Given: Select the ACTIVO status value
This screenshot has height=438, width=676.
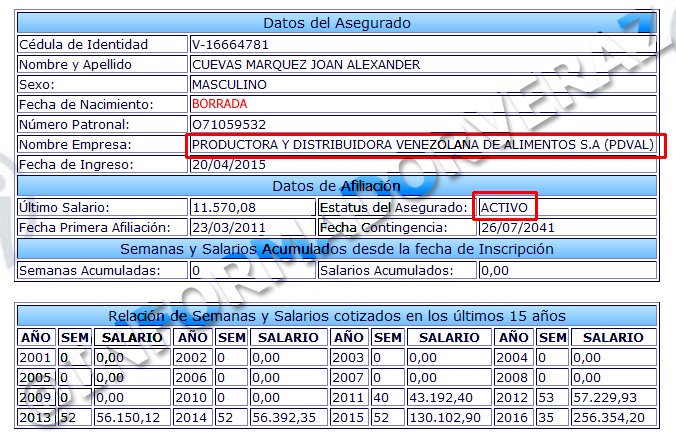Looking at the screenshot, I should 504,208.
